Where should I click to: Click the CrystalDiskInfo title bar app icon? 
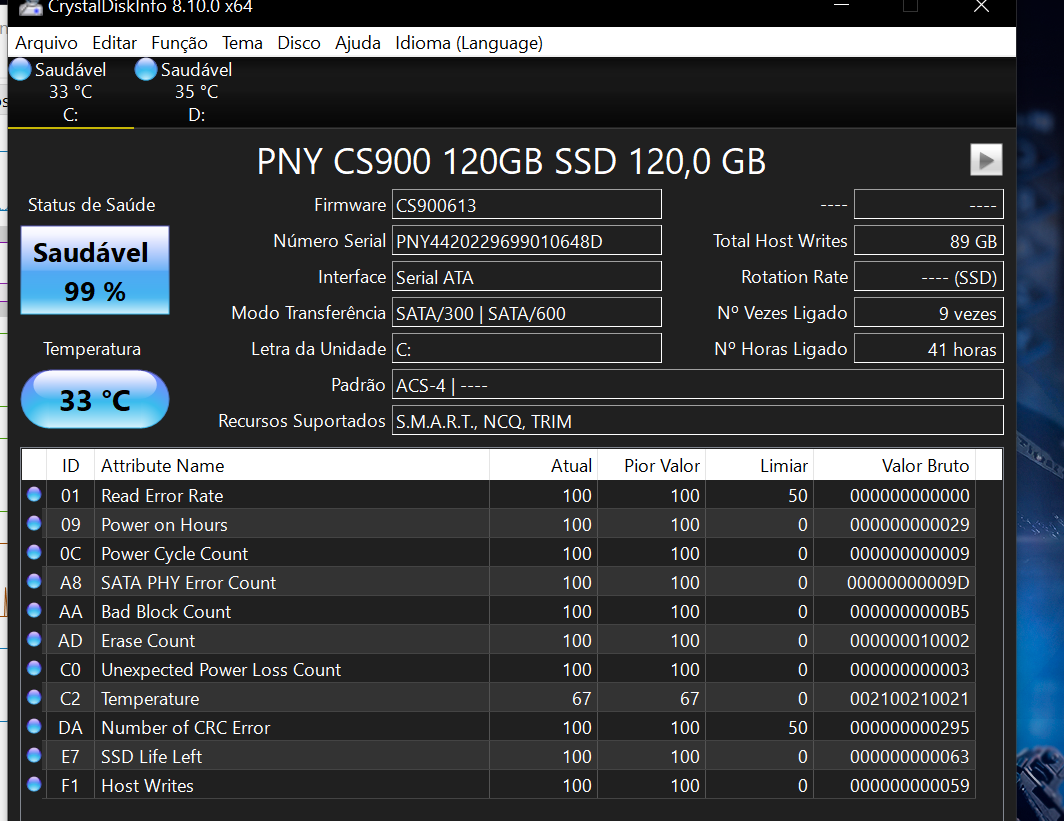29,7
